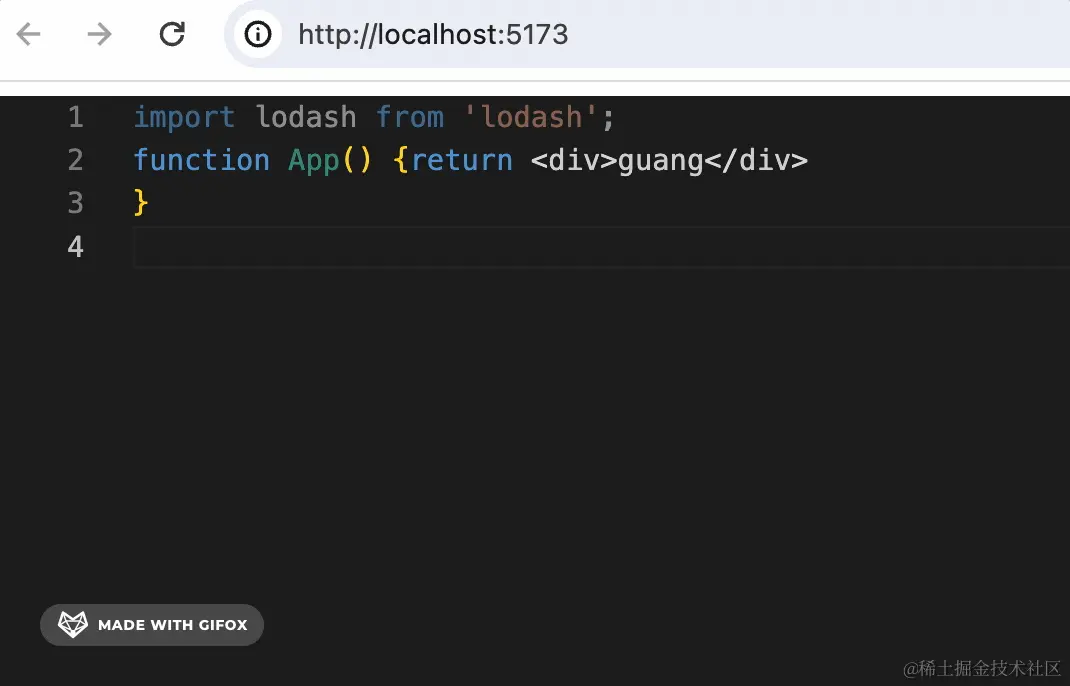Click the 'from' keyword on line 1

coord(410,117)
